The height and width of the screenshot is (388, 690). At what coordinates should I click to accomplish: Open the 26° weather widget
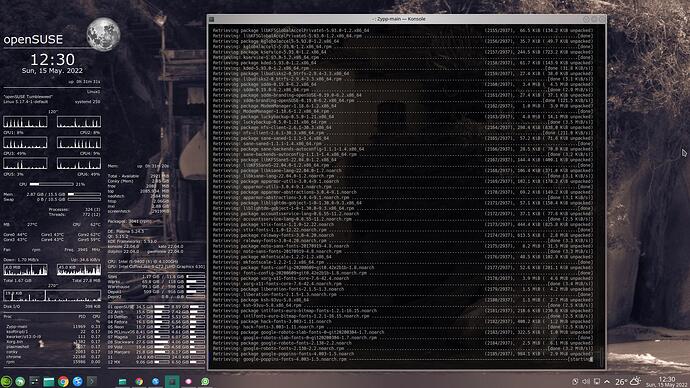coord(628,381)
